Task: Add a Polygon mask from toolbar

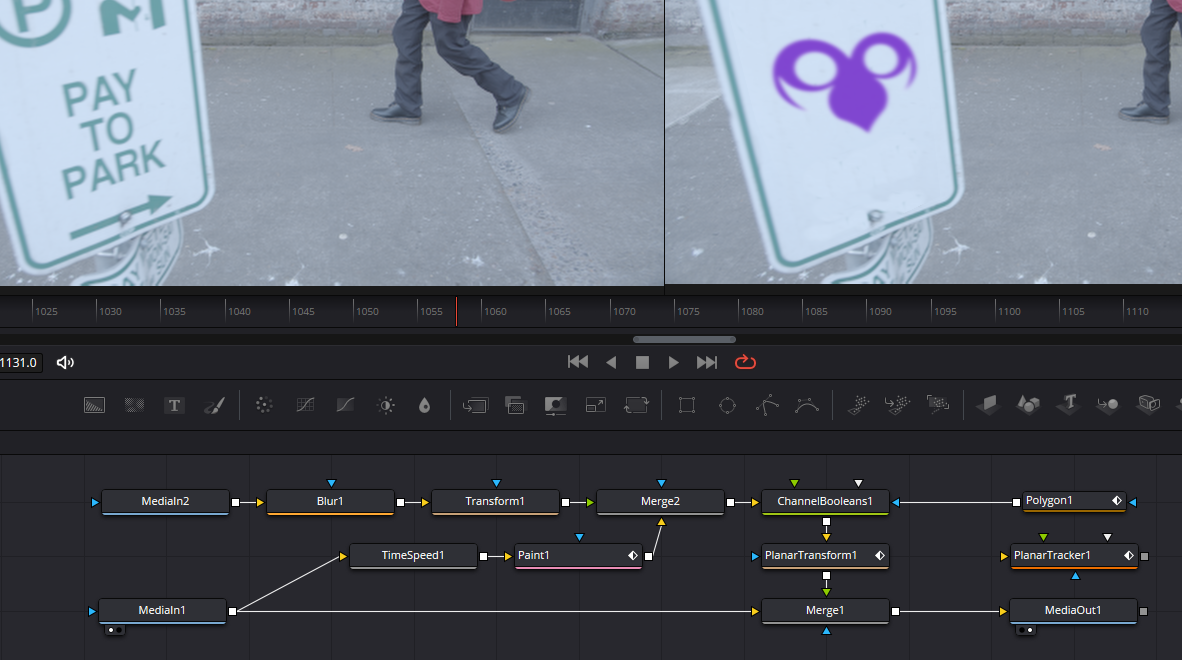Action: coord(767,405)
